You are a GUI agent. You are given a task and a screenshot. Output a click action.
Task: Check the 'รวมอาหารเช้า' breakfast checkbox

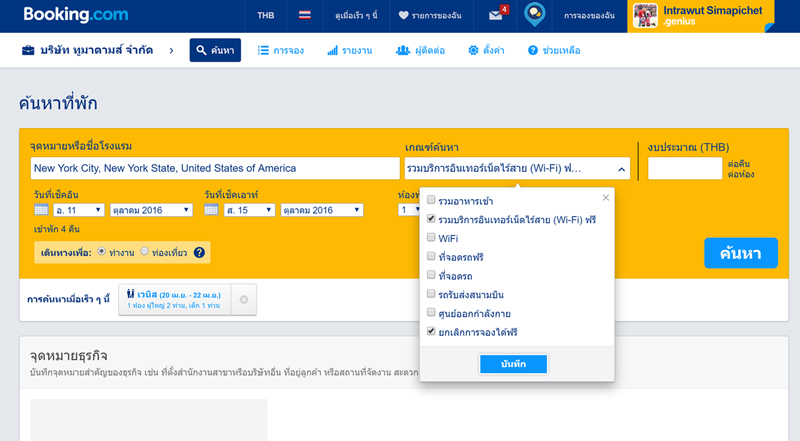point(431,201)
